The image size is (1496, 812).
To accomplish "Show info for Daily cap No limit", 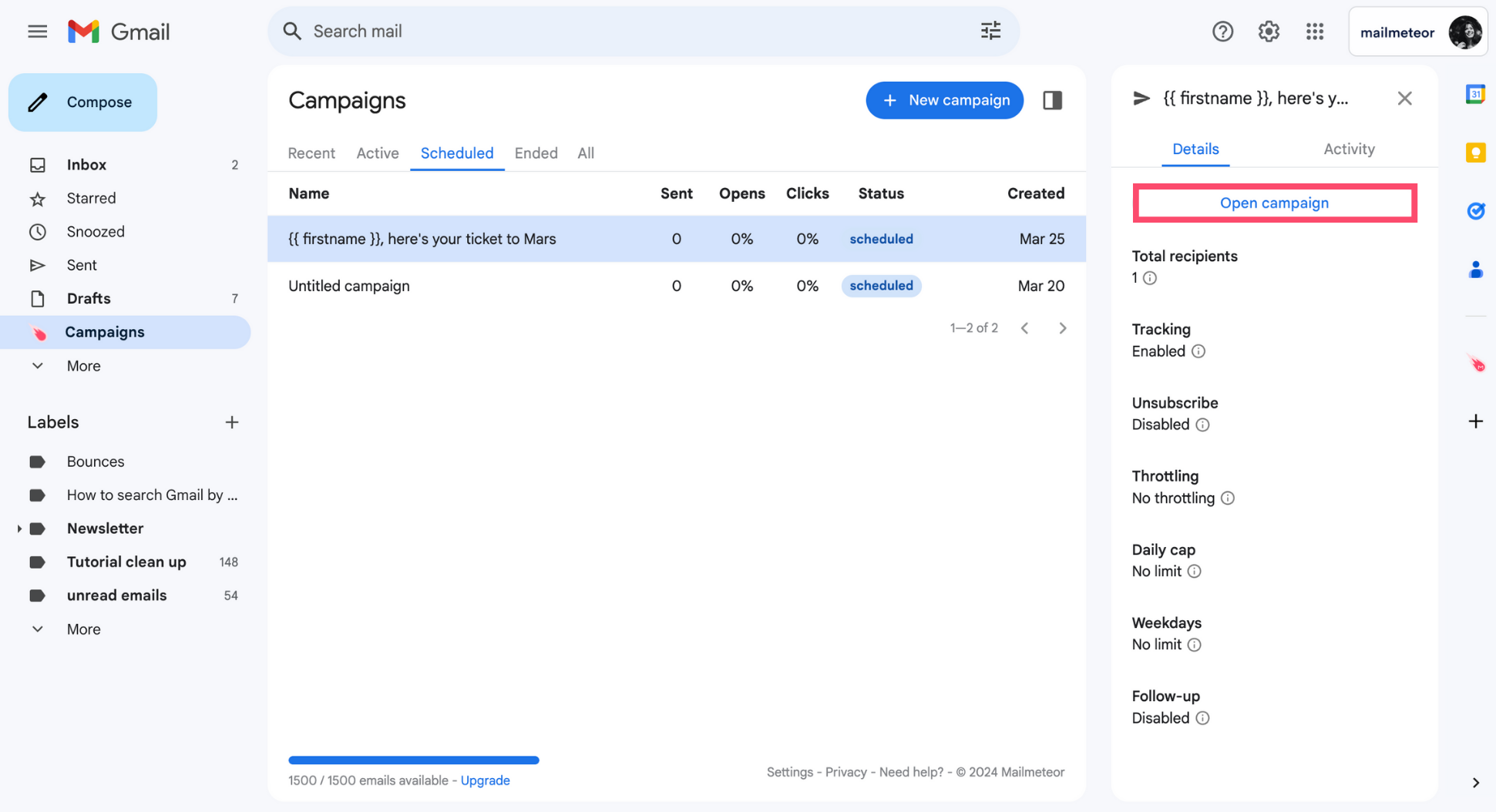I will pyautogui.click(x=1194, y=572).
